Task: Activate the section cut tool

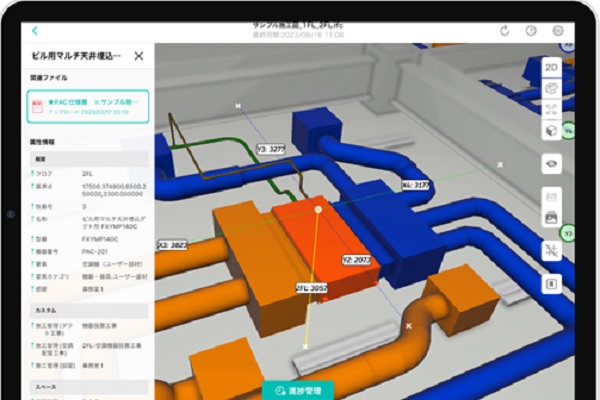Action: [550, 250]
